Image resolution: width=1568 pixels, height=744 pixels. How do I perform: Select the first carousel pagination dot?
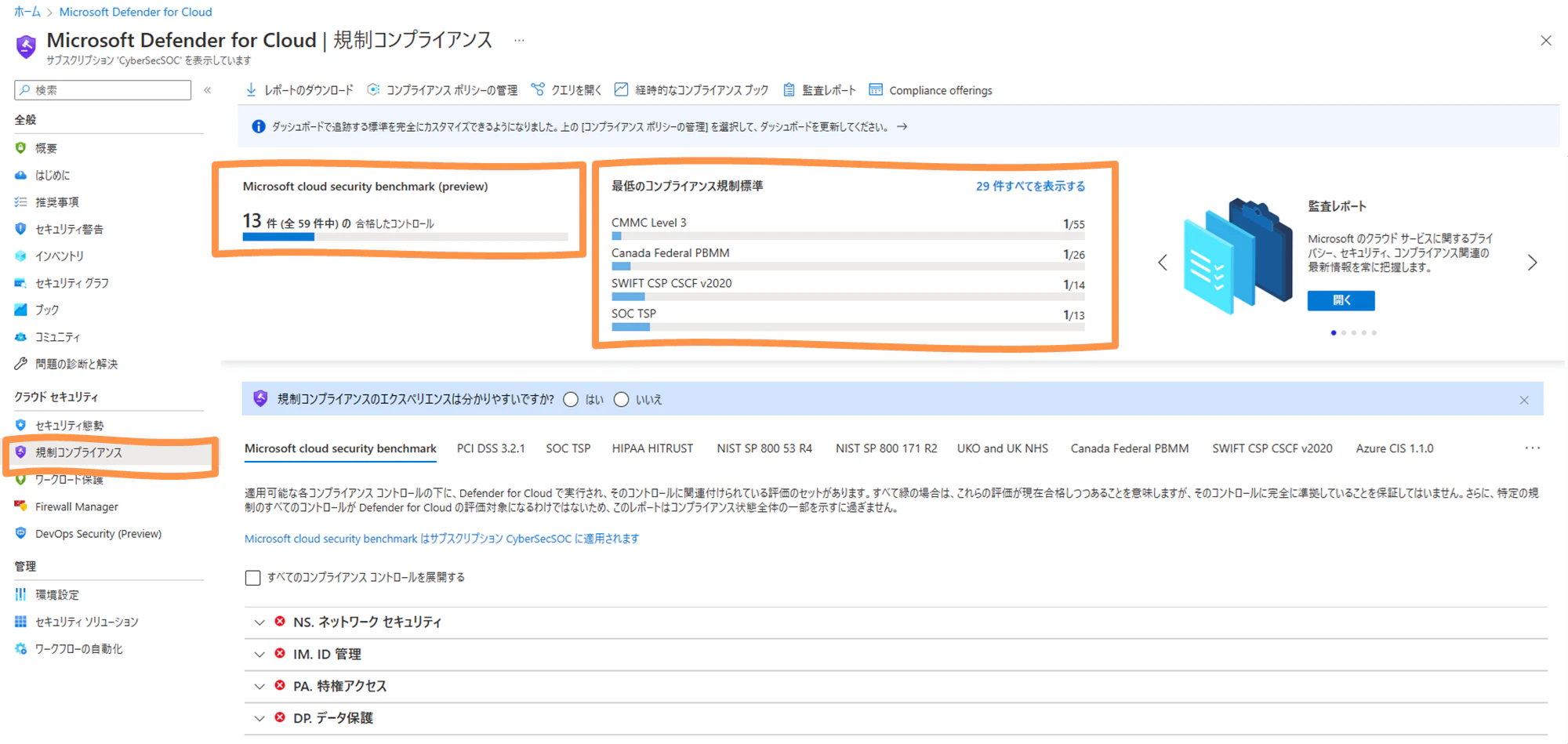tap(1334, 332)
